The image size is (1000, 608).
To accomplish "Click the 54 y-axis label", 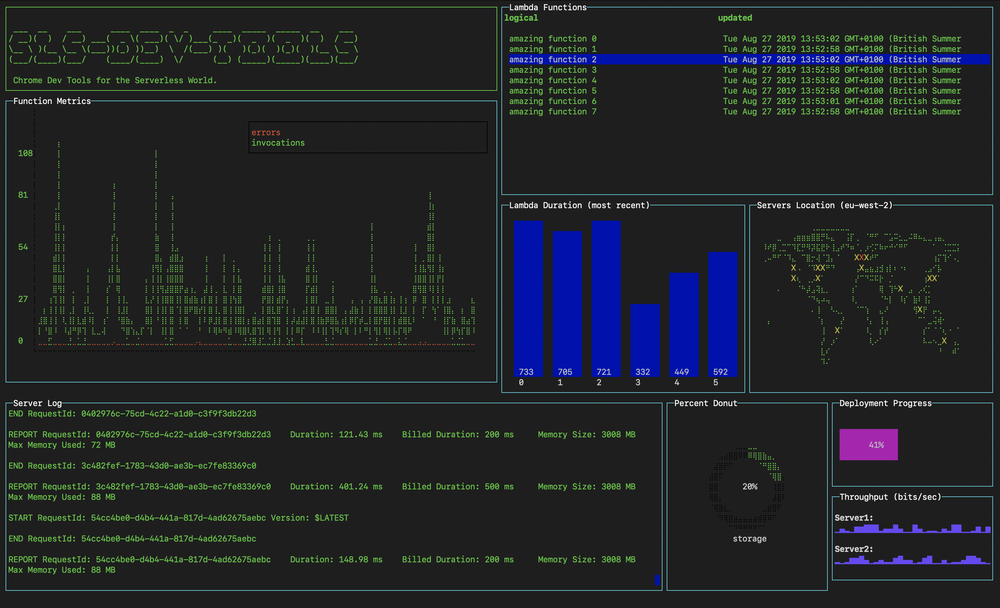I will point(23,247).
